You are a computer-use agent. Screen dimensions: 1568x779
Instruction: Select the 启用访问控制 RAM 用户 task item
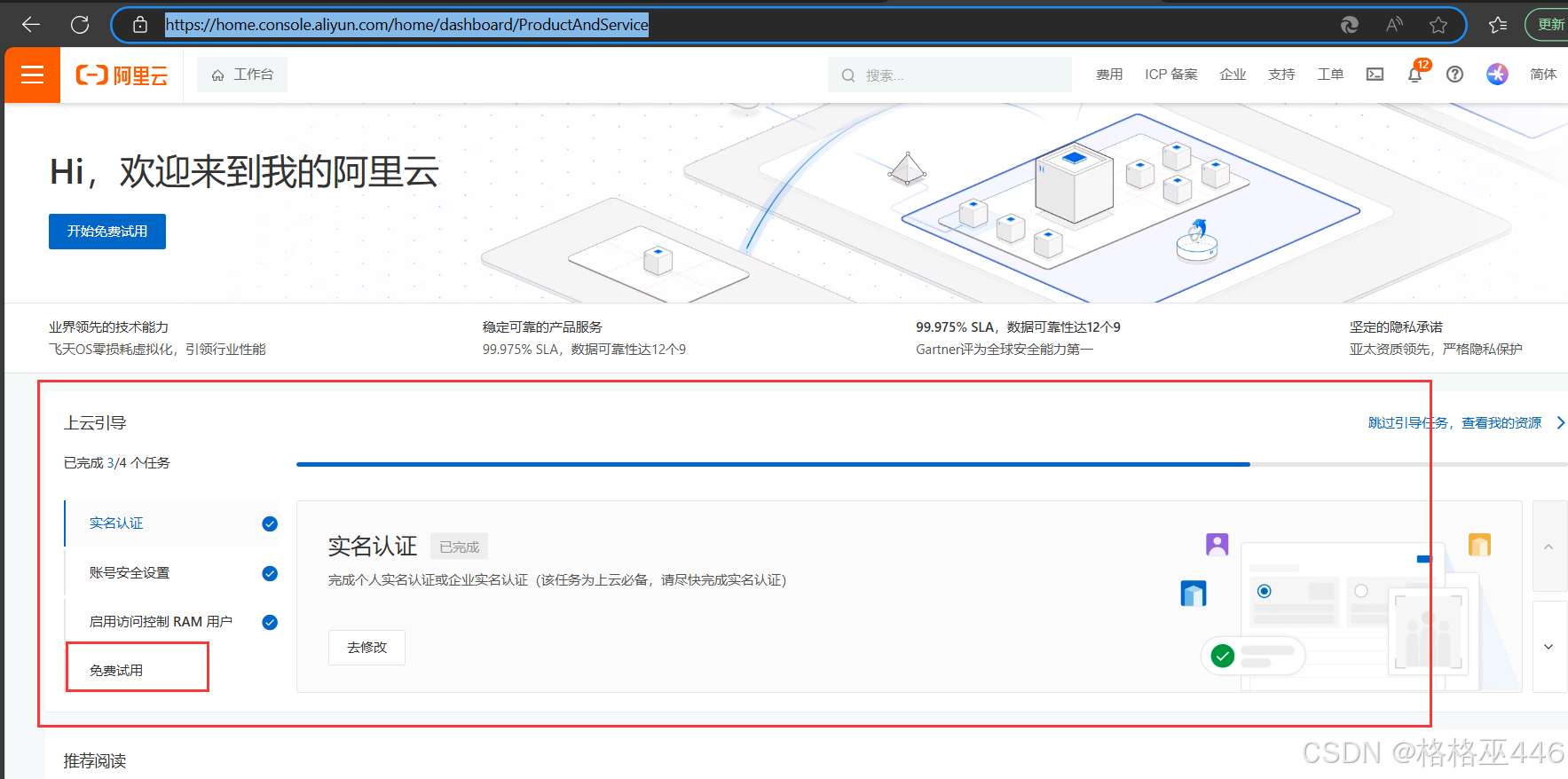click(x=172, y=622)
